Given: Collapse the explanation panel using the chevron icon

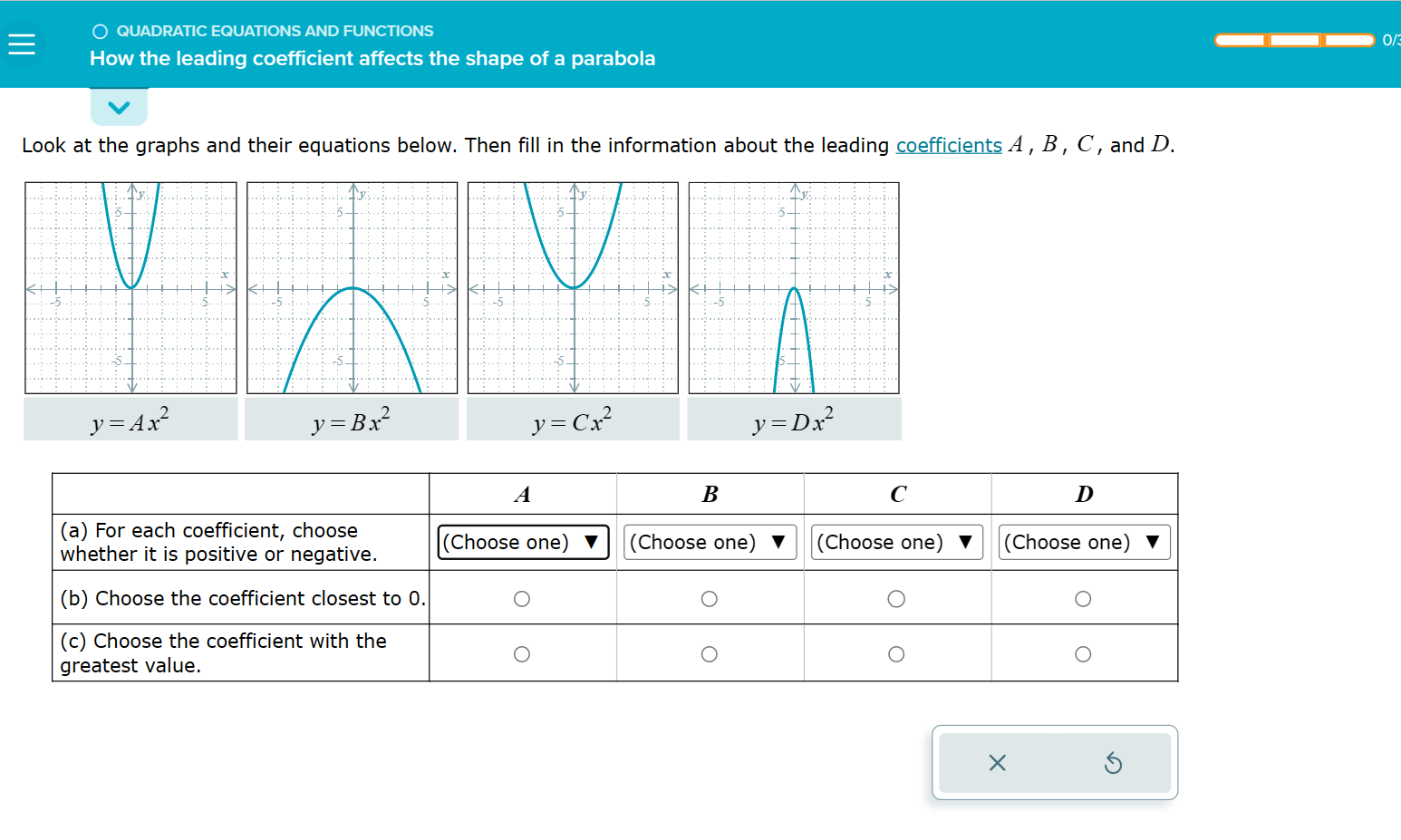Looking at the screenshot, I should [x=119, y=105].
